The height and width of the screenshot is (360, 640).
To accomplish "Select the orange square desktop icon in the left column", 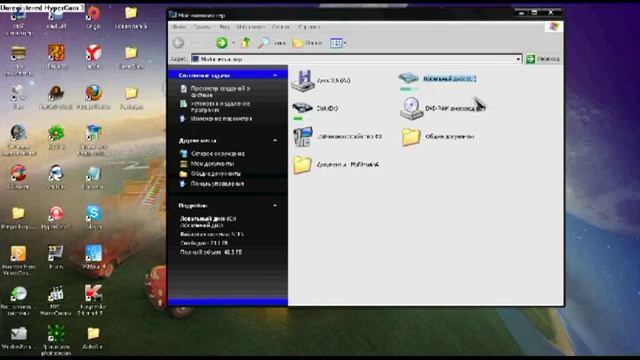I will (x=18, y=253).
